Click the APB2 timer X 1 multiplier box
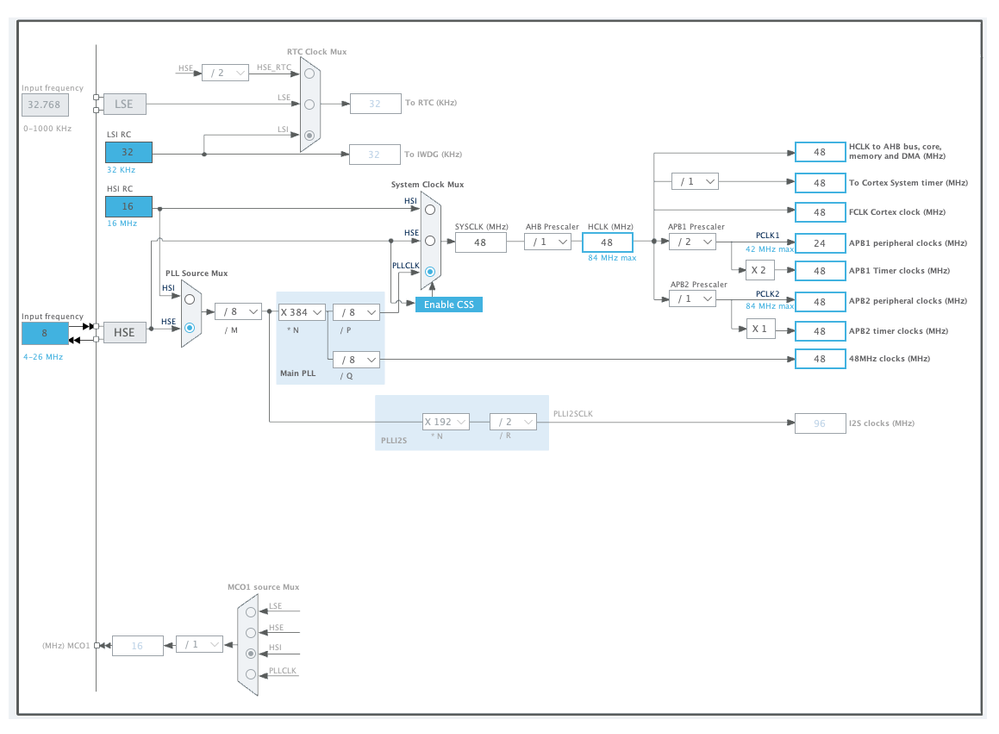 (760, 329)
